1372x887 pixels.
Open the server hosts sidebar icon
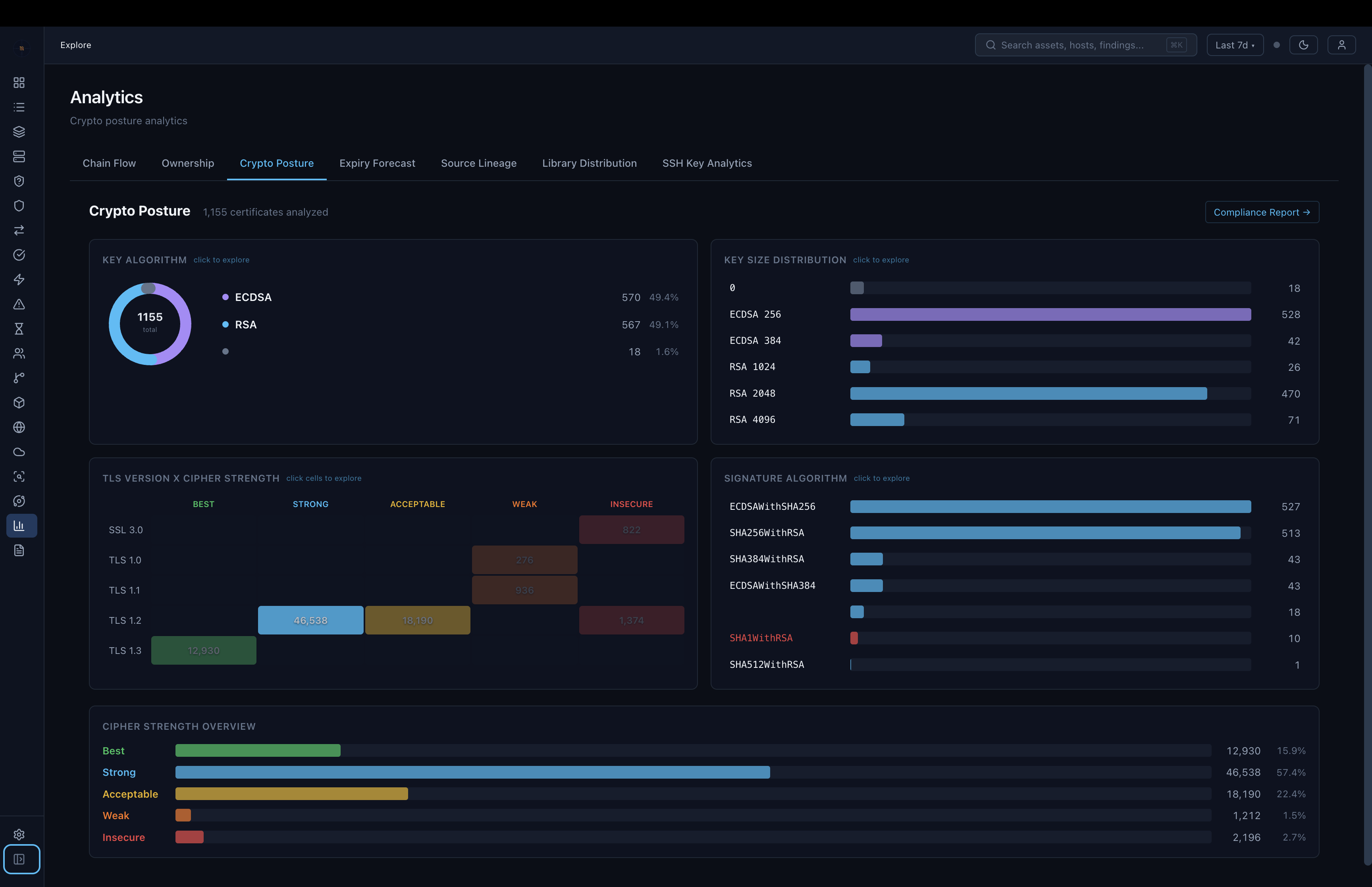point(19,157)
